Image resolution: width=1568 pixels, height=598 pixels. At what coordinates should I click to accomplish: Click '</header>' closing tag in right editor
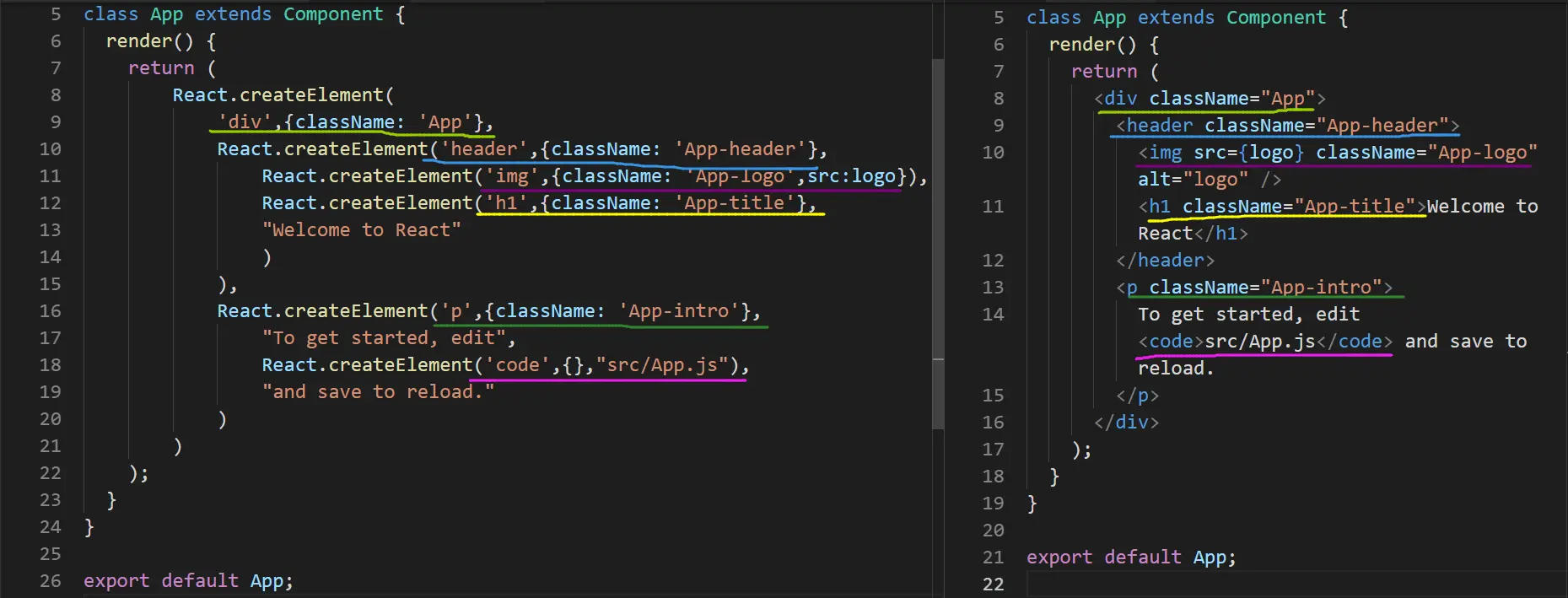pyautogui.click(x=1166, y=261)
